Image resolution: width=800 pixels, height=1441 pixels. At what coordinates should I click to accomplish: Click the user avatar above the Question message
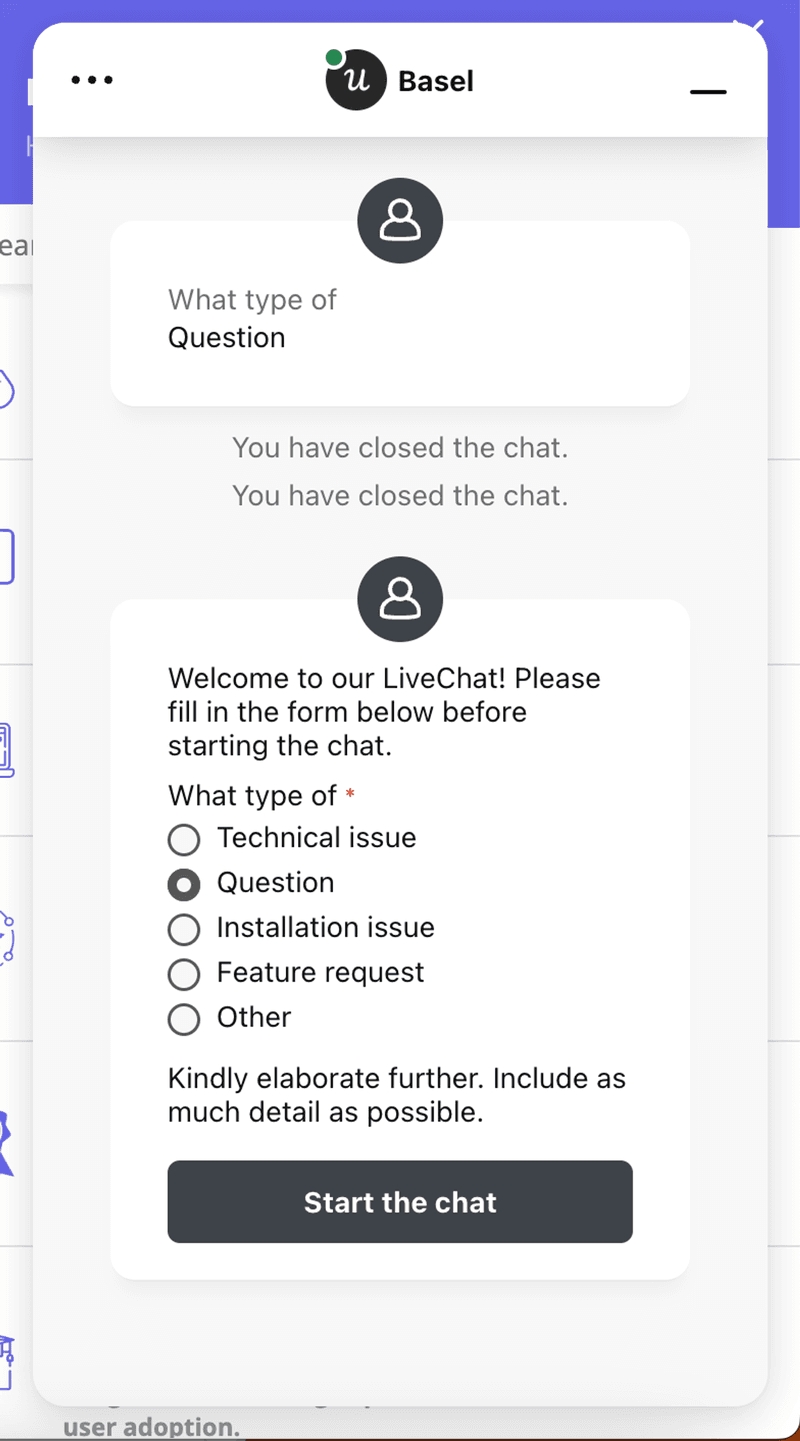pyautogui.click(x=400, y=220)
